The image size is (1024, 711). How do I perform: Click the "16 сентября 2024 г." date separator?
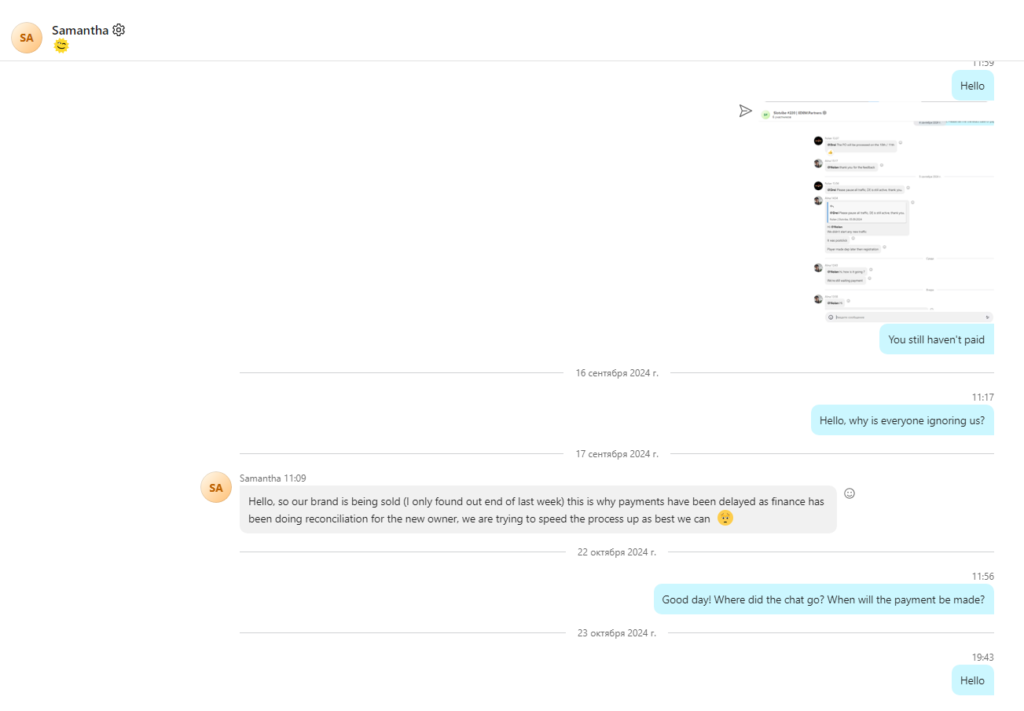tap(616, 373)
